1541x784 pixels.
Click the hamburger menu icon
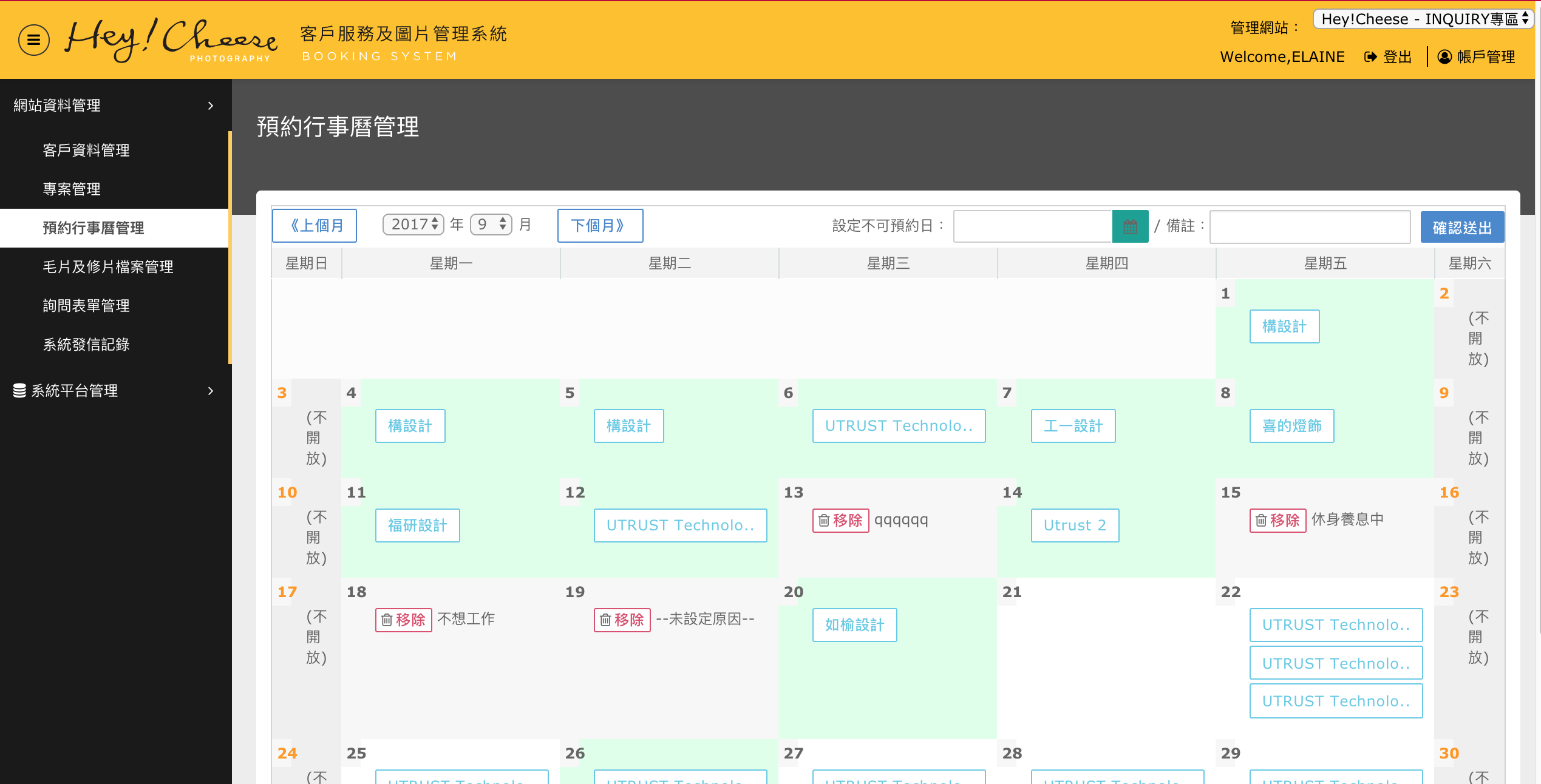point(35,40)
